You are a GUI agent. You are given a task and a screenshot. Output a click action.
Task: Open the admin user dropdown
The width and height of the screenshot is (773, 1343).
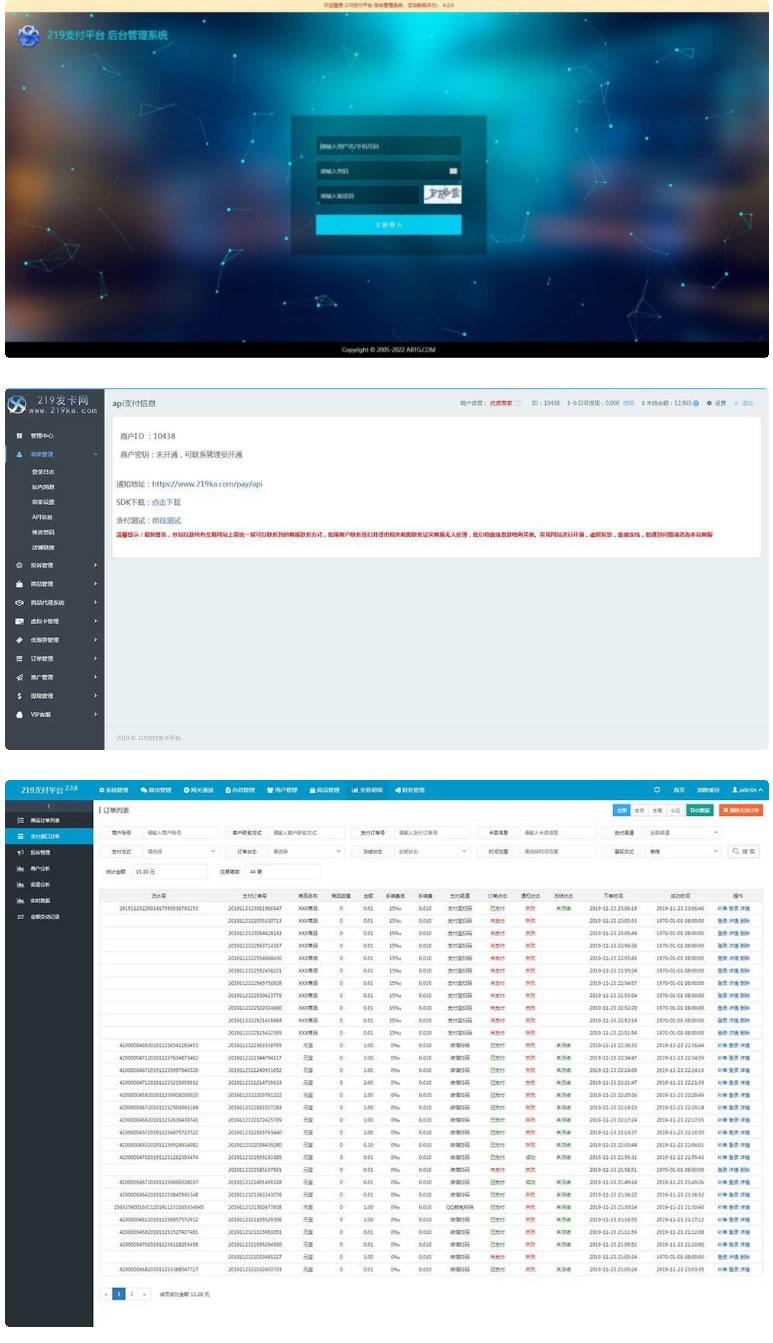(746, 790)
